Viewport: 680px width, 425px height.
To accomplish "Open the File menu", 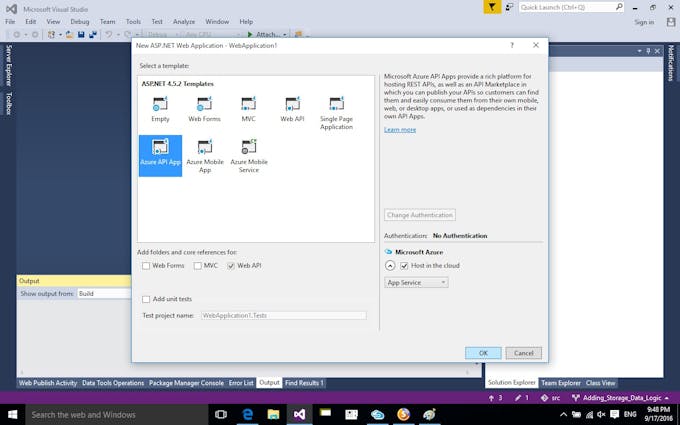I will pyautogui.click(x=10, y=21).
